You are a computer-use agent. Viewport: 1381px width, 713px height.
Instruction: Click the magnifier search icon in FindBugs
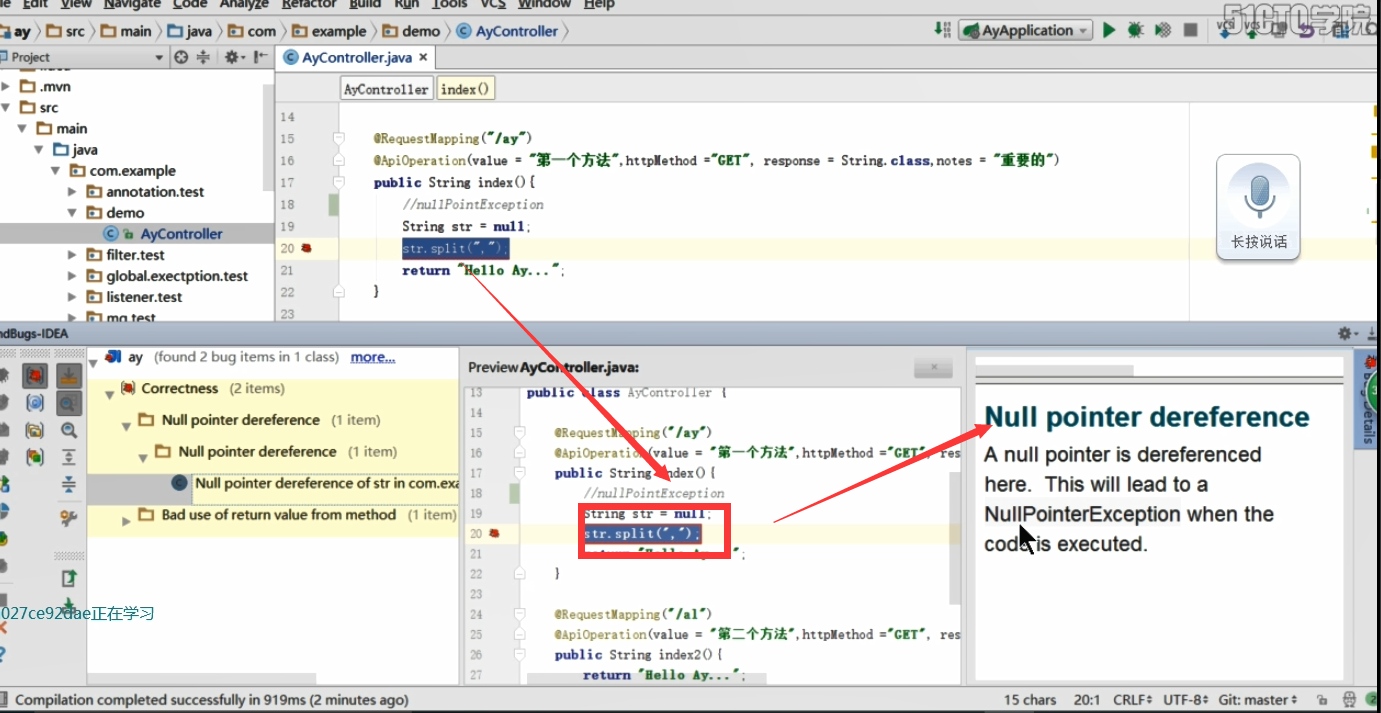pyautogui.click(x=69, y=431)
